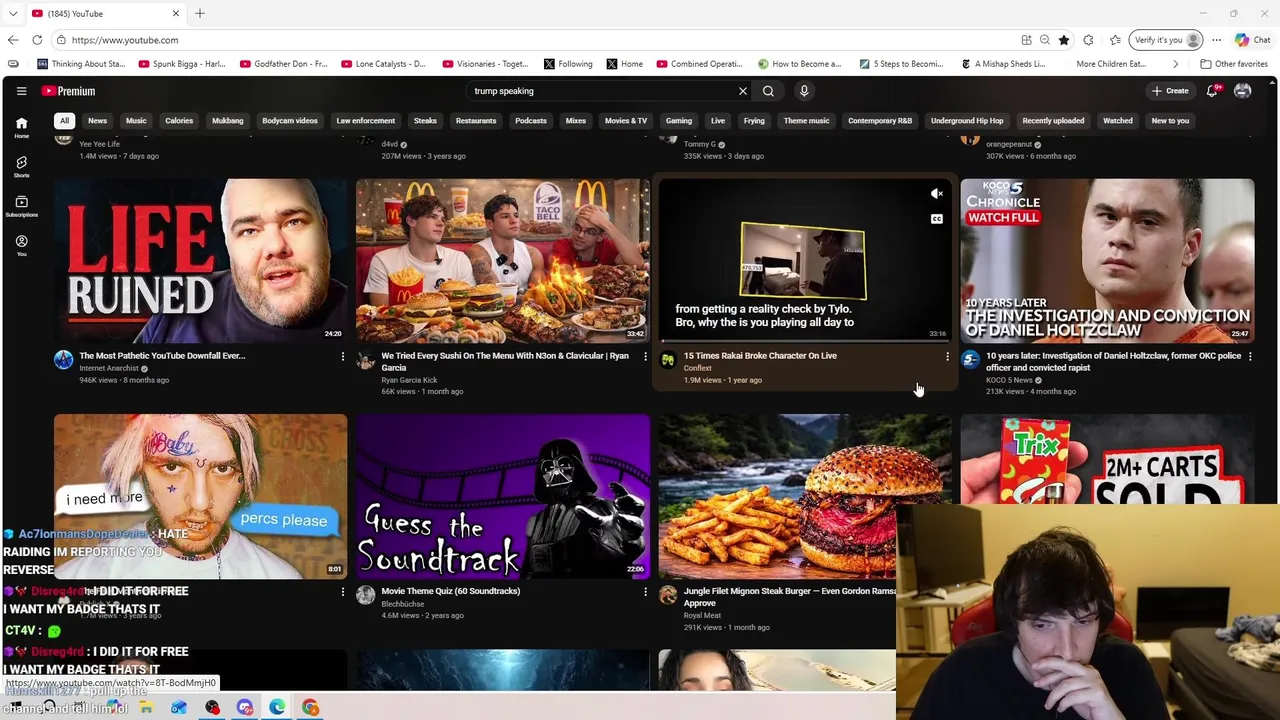
Task: Toggle captions on the Rakai preview
Action: tap(936, 219)
